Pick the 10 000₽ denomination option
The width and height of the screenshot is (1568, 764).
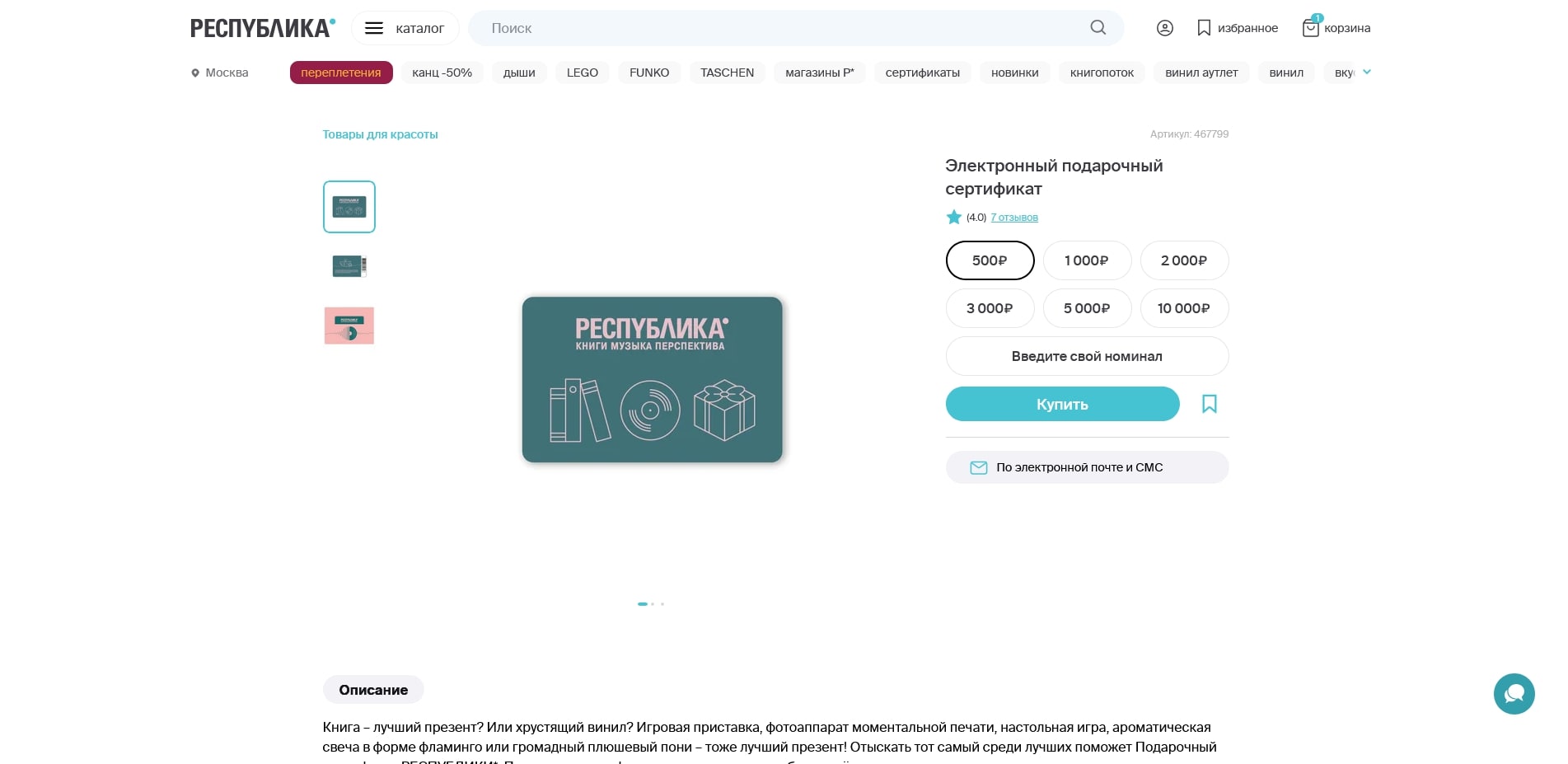pos(1184,308)
